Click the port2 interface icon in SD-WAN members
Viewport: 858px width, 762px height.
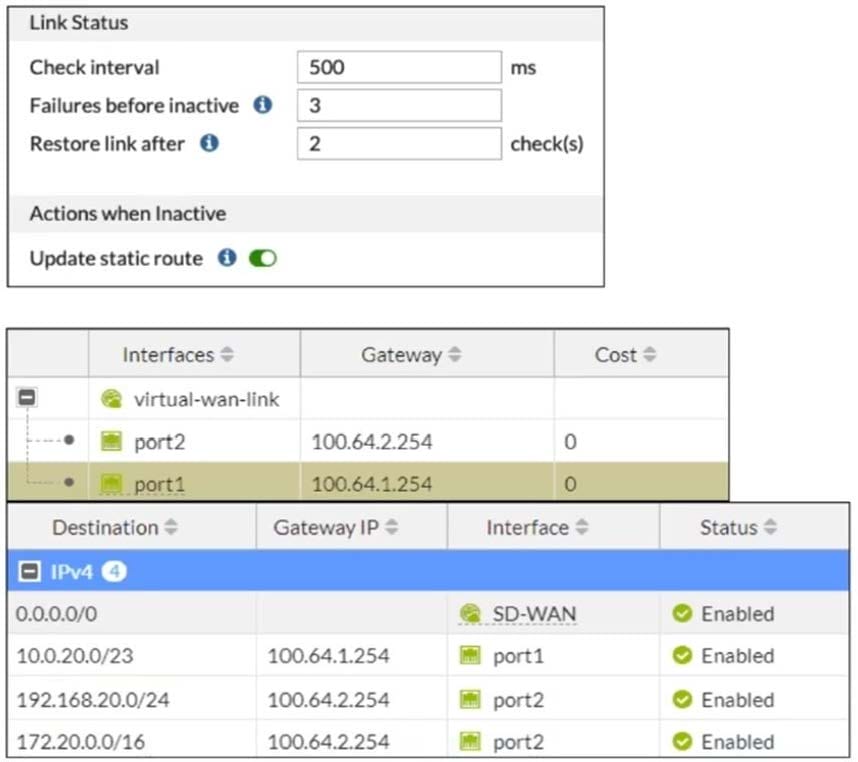[x=112, y=441]
